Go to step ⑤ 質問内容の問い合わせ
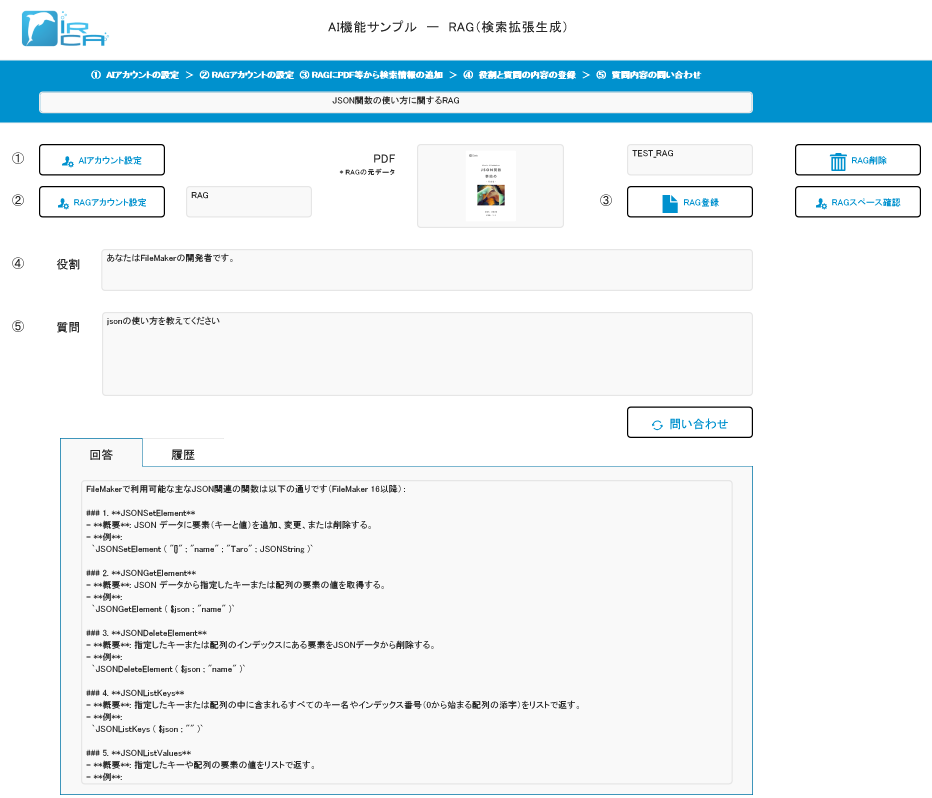This screenshot has height=798, width=932. tap(648, 75)
